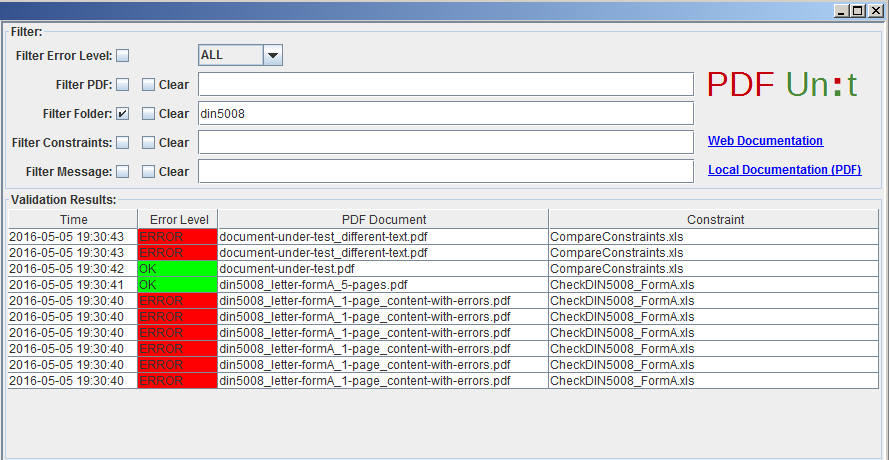Screen dimensions: 889x460
Task: Tick the Clear checkbox for Filter Message
Action: tap(148, 171)
